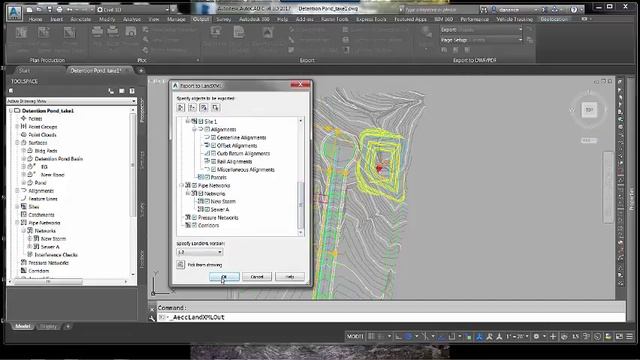Uncheck Centerline Alignments checkbox
This screenshot has height=360, width=640.
[213, 138]
